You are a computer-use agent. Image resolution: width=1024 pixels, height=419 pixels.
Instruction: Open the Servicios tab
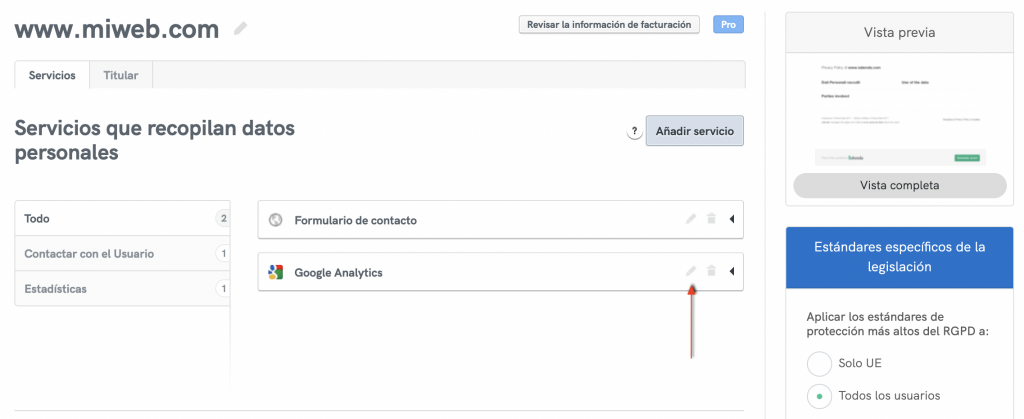click(x=52, y=75)
